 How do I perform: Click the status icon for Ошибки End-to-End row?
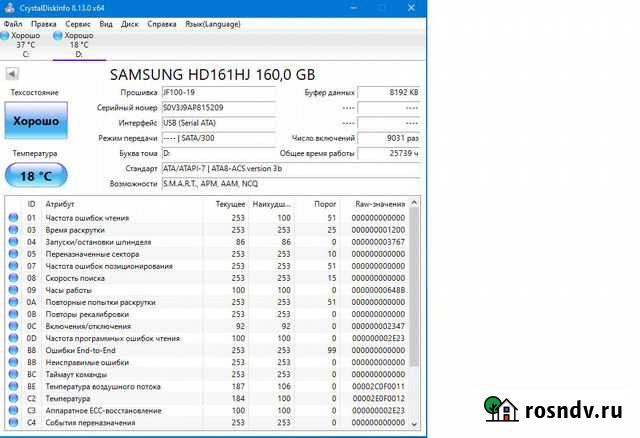13,350
